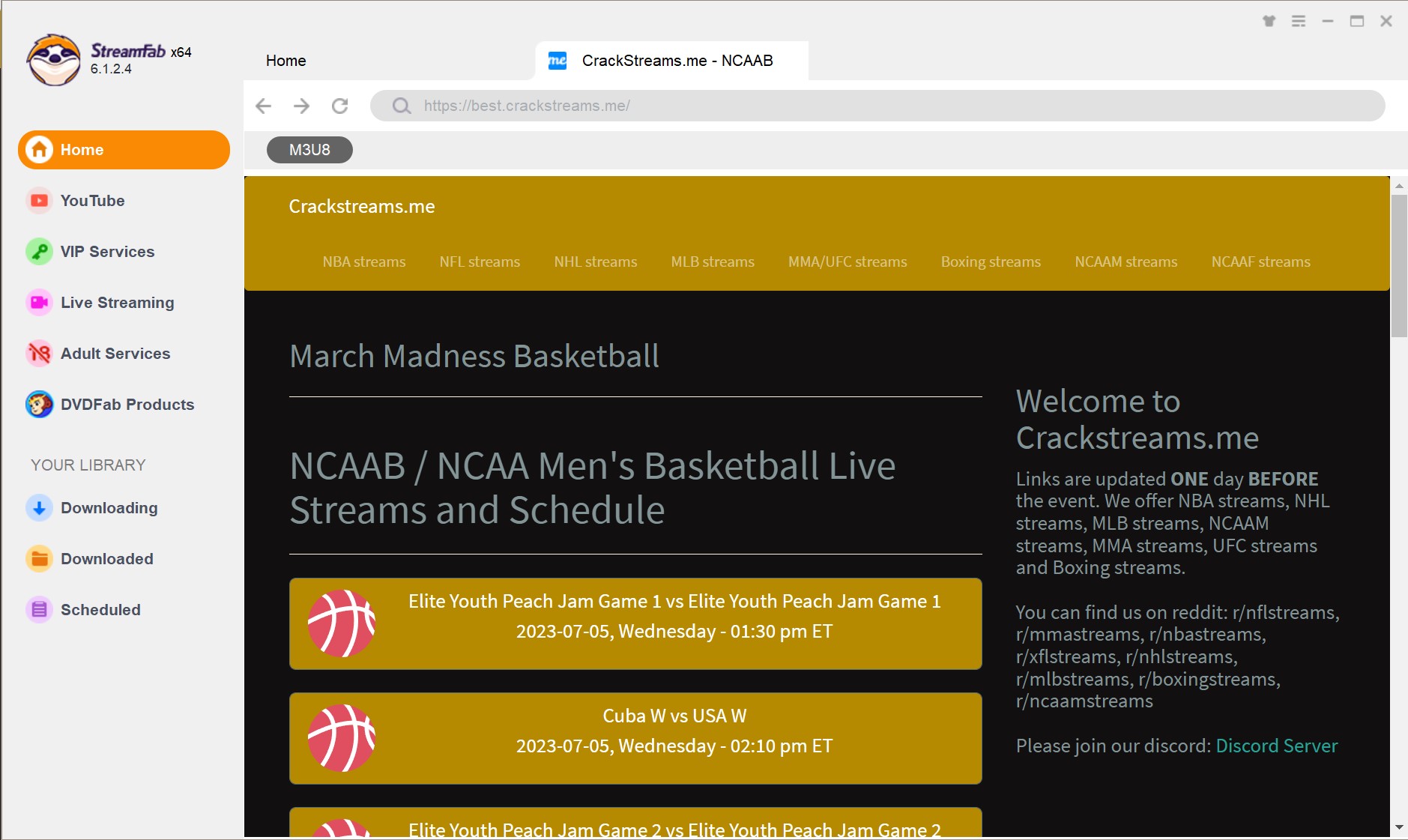This screenshot has width=1408, height=840.
Task: Click basketball icon for Cuba W game
Action: pyautogui.click(x=342, y=738)
